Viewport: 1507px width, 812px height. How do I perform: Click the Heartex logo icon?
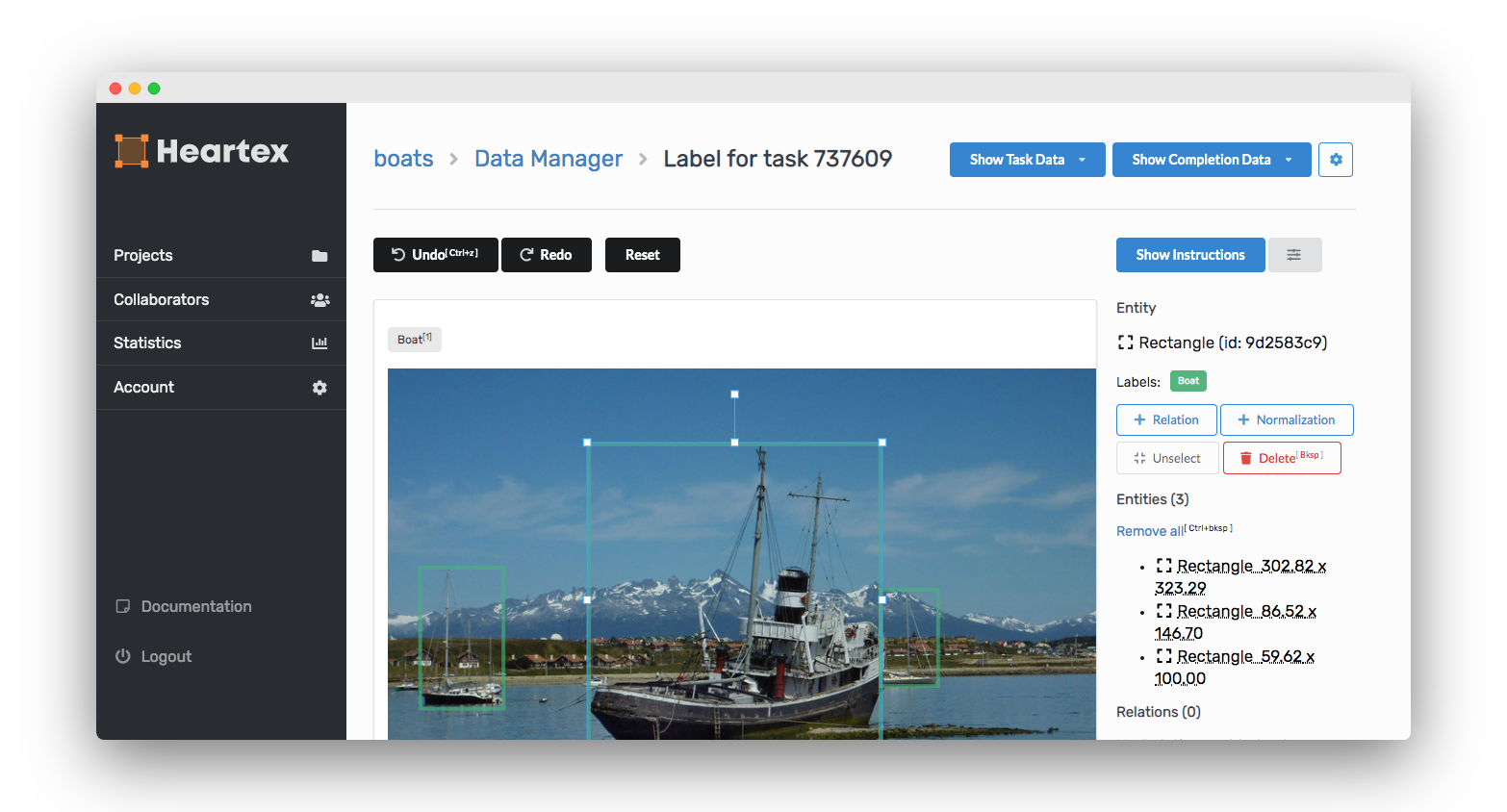132,151
